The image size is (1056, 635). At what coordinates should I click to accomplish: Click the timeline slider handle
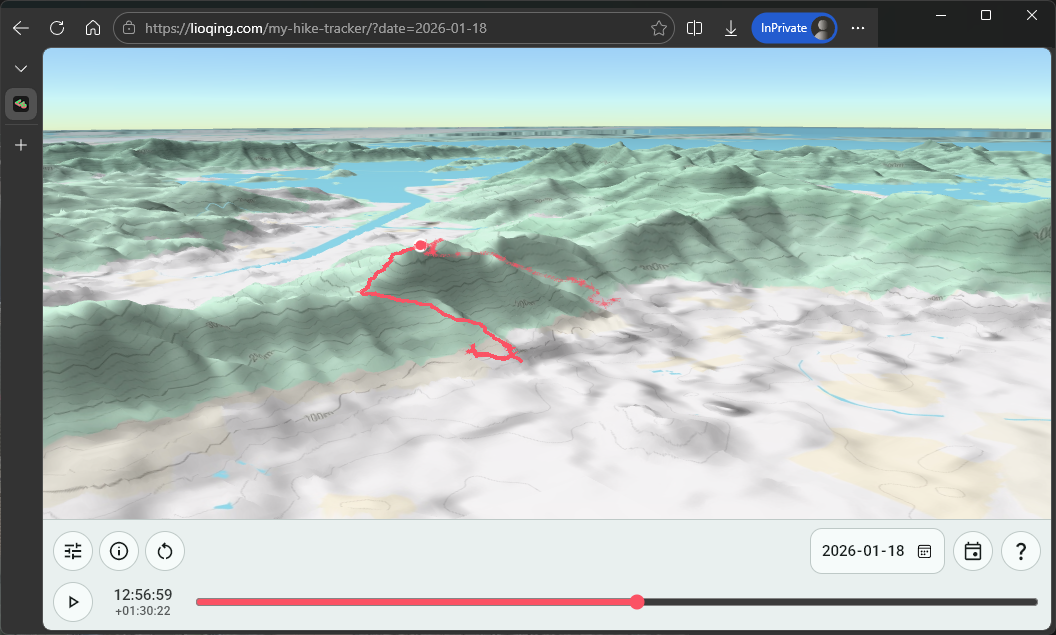[x=637, y=602]
